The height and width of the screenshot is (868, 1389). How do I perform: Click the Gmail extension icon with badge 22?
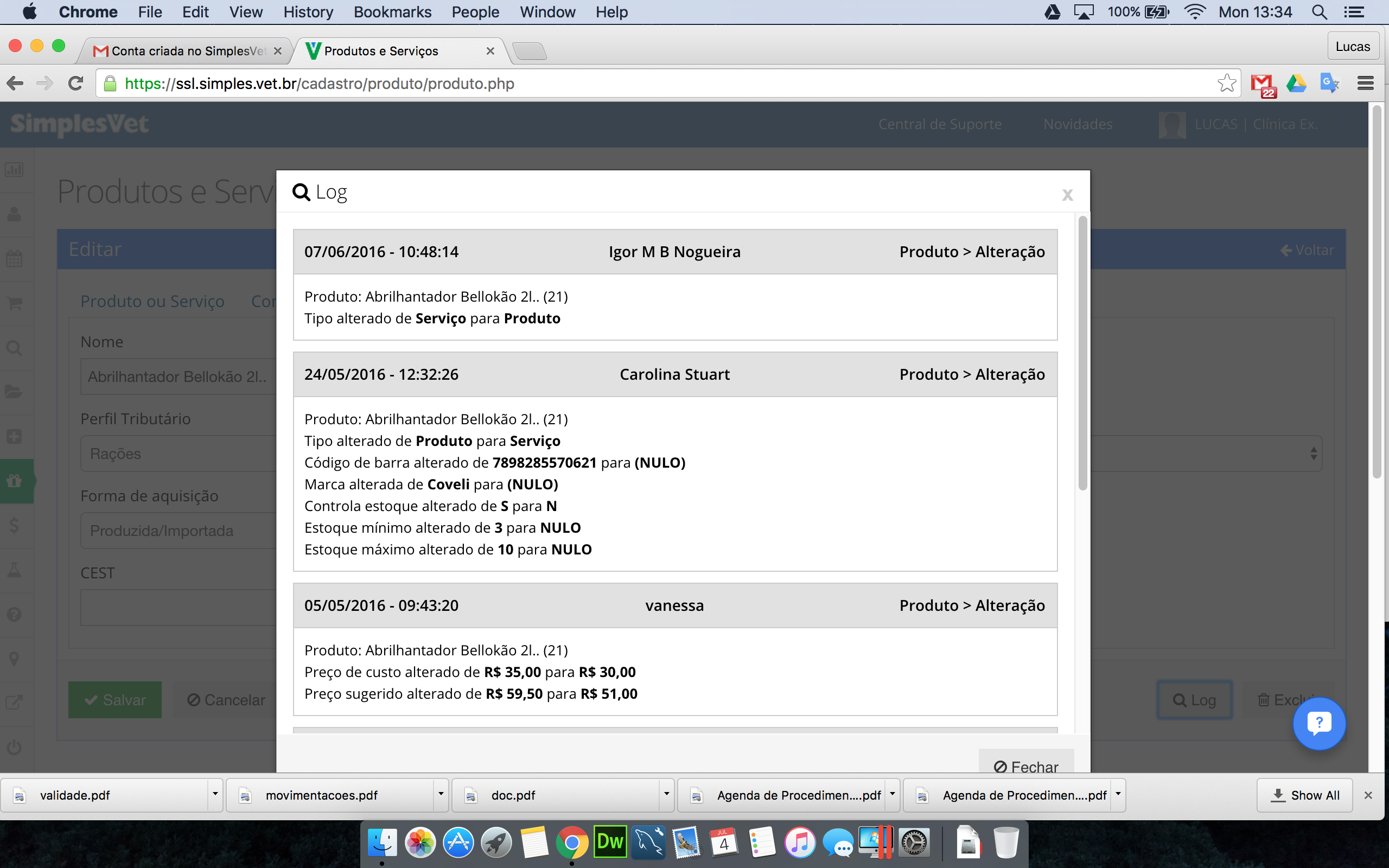pos(1263,85)
